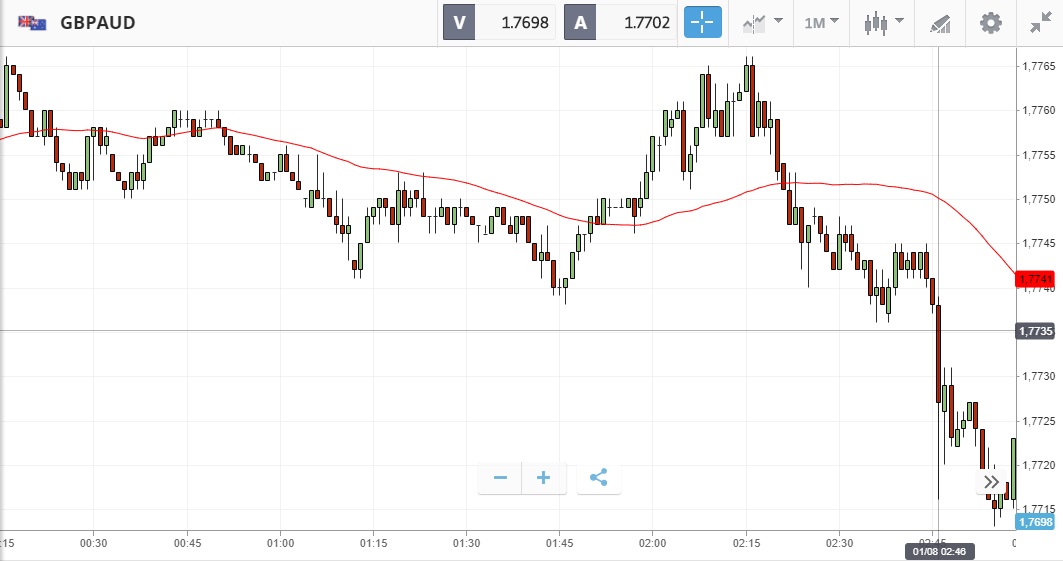Share the chart

tap(598, 478)
